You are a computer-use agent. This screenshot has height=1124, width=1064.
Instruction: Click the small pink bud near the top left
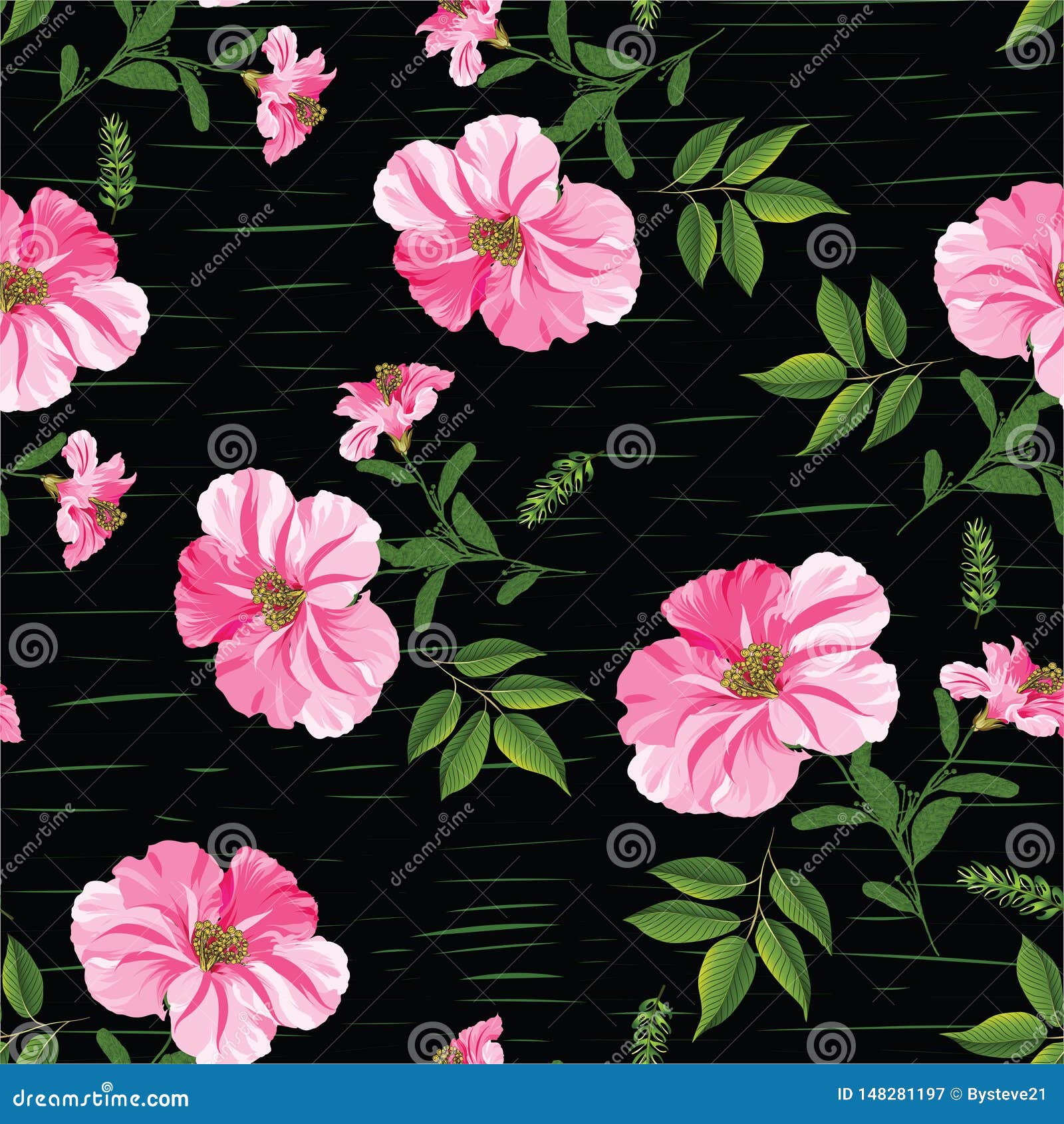[x=293, y=93]
